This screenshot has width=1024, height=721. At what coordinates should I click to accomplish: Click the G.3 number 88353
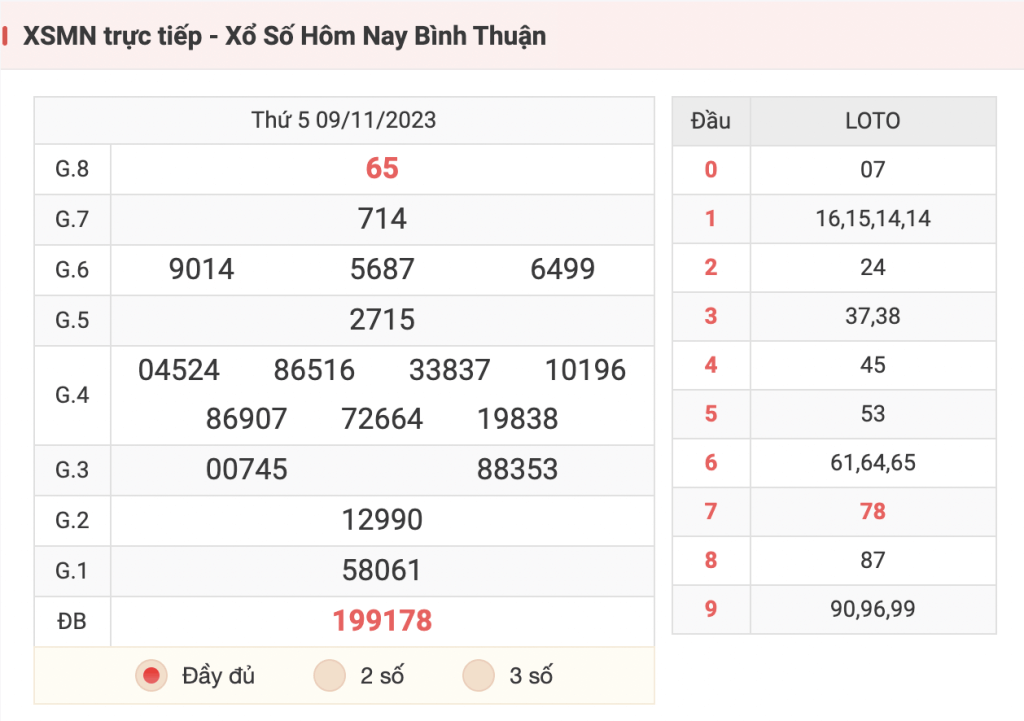pos(517,470)
